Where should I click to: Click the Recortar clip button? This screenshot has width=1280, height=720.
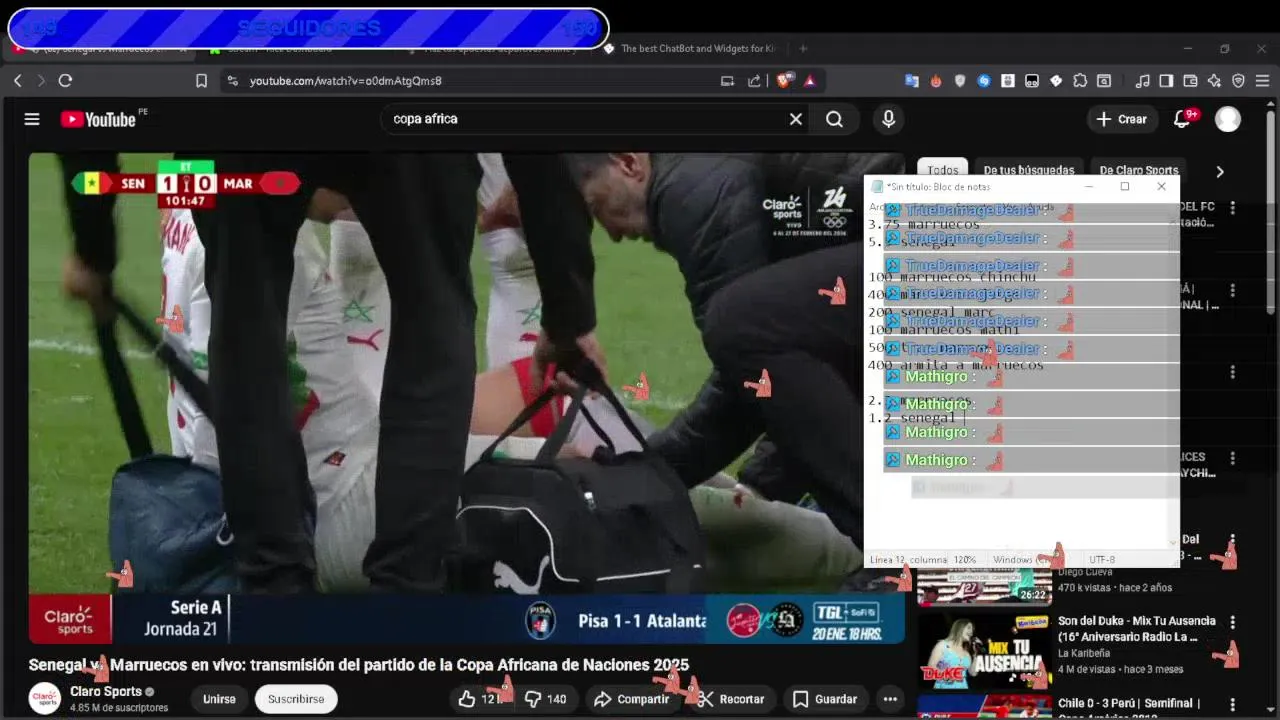(x=731, y=699)
